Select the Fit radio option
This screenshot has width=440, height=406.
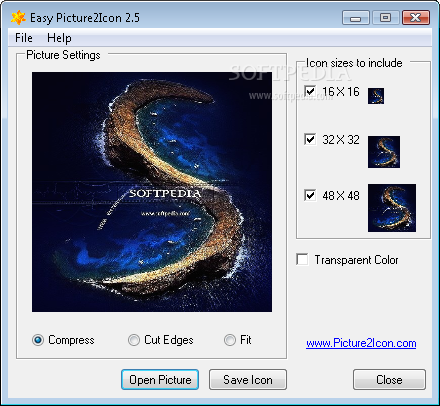coord(230,340)
